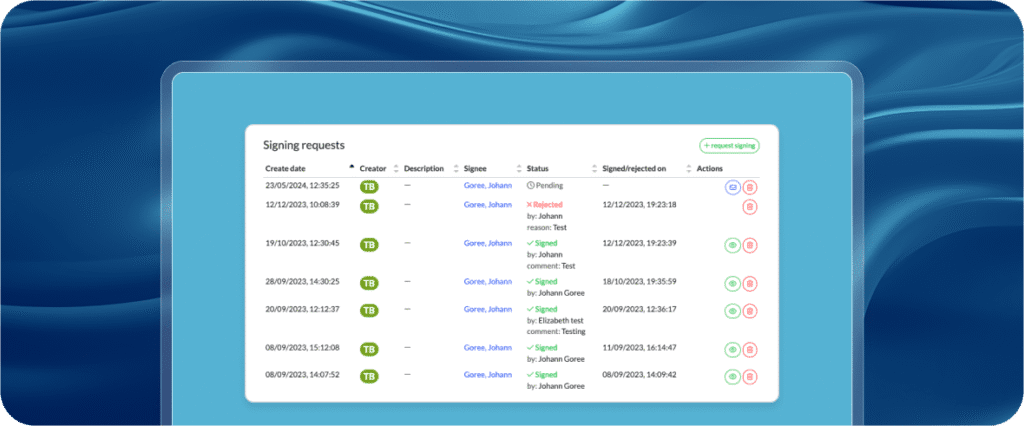
Task: Click TB creator badge in first row
Action: 369,186
